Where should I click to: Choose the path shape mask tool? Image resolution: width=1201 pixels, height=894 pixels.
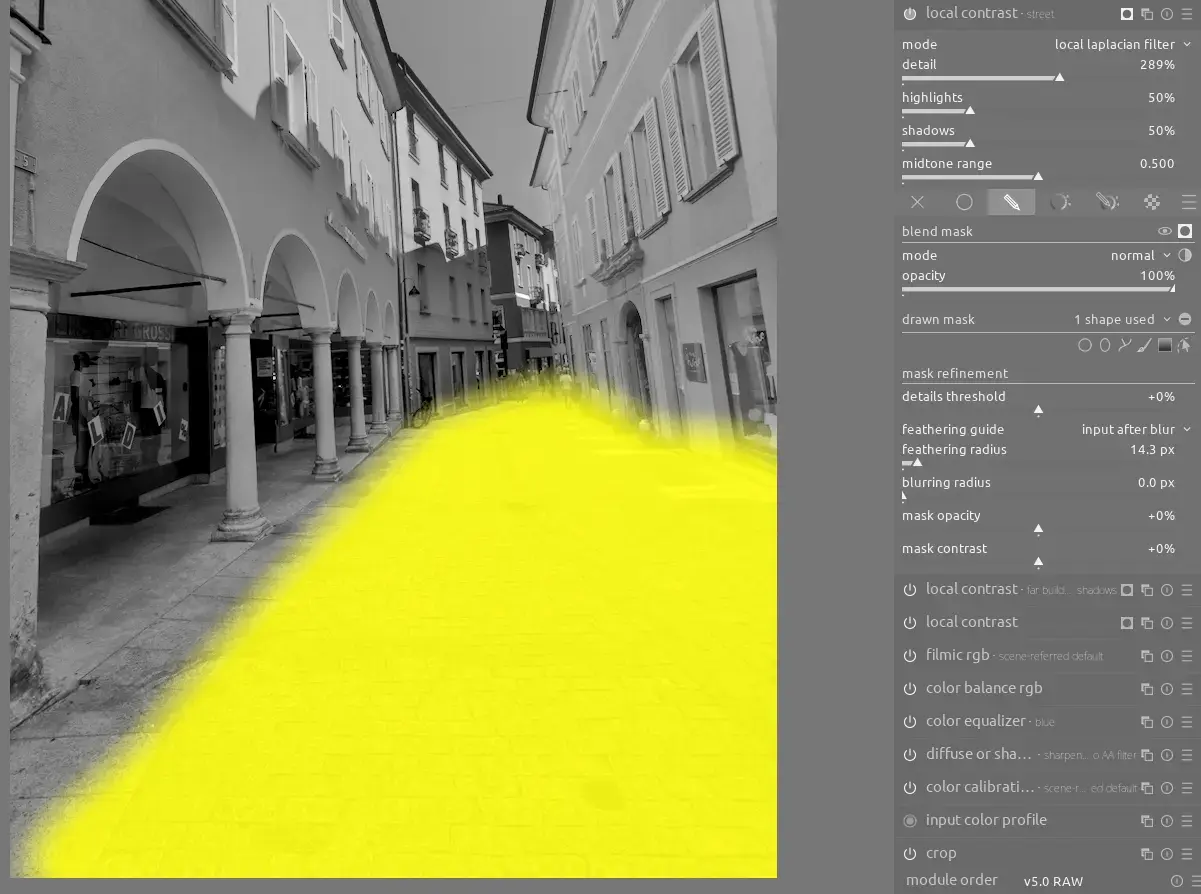click(x=1124, y=346)
